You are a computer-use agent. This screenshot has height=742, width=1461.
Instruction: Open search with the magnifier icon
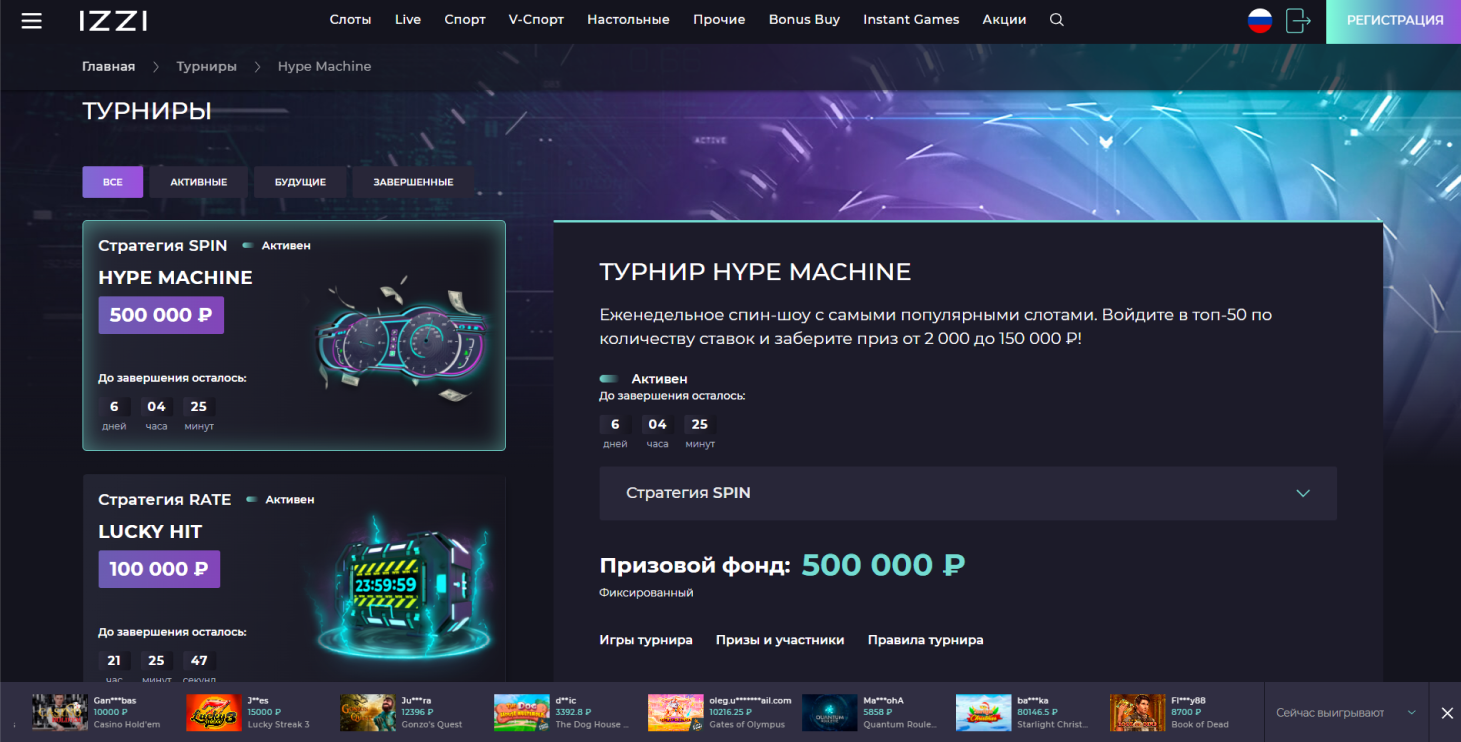tap(1057, 20)
